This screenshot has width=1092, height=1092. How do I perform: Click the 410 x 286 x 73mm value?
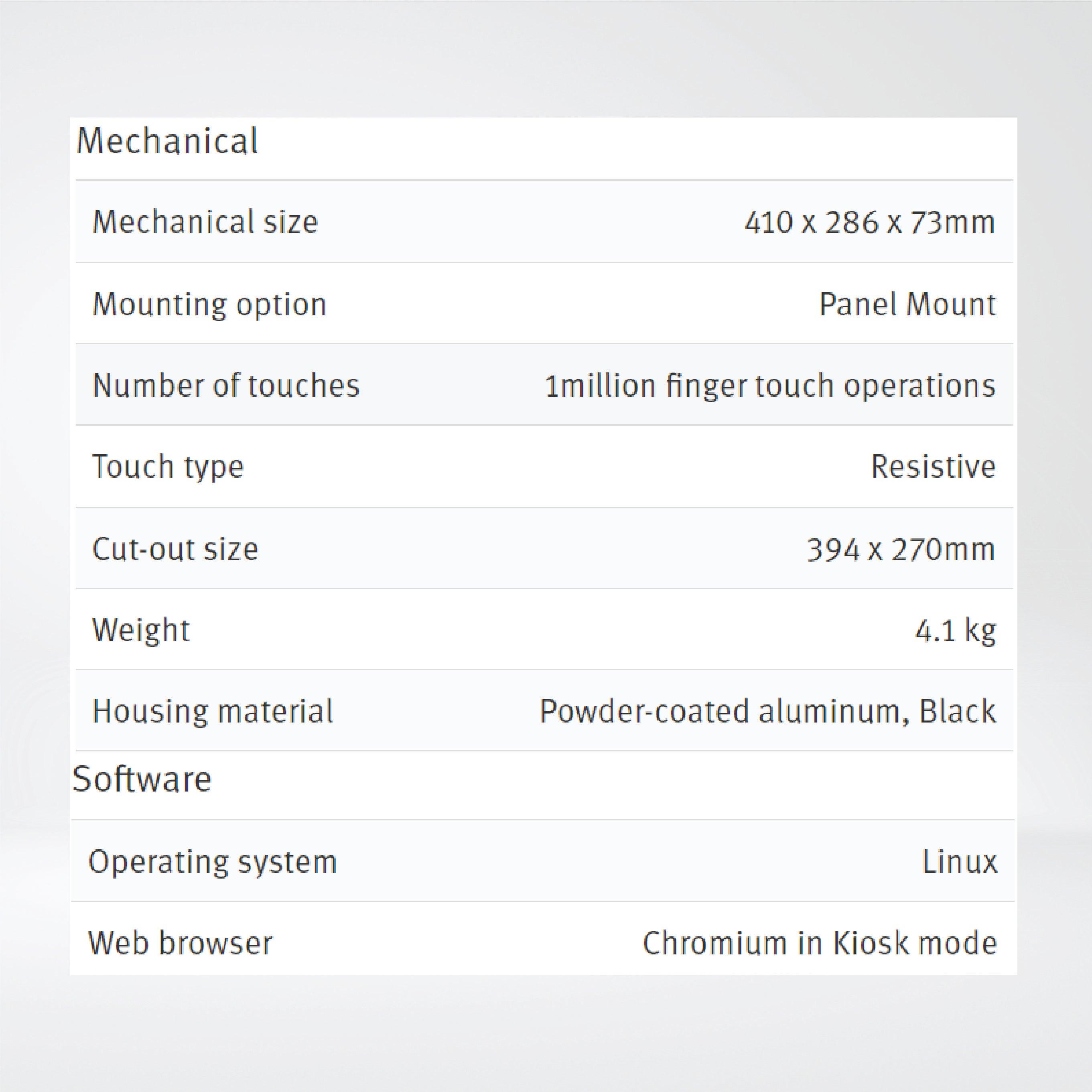tap(869, 222)
